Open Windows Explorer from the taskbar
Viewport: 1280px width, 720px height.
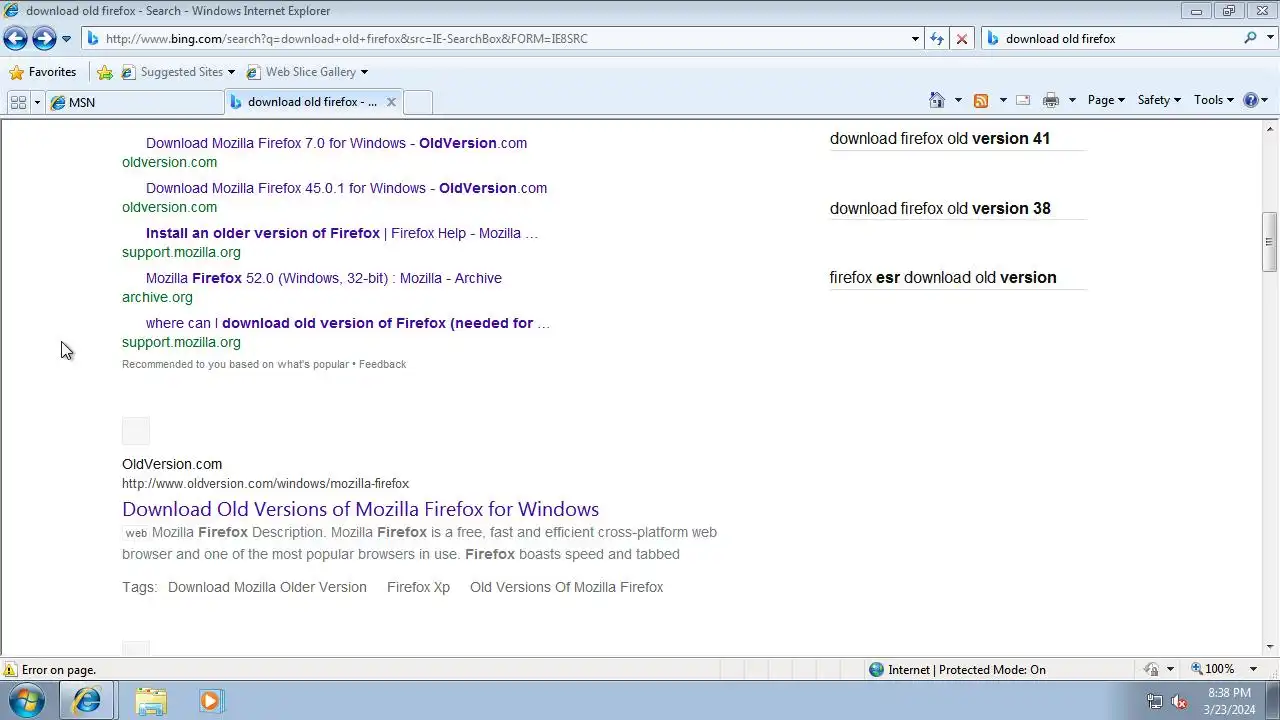(x=151, y=701)
